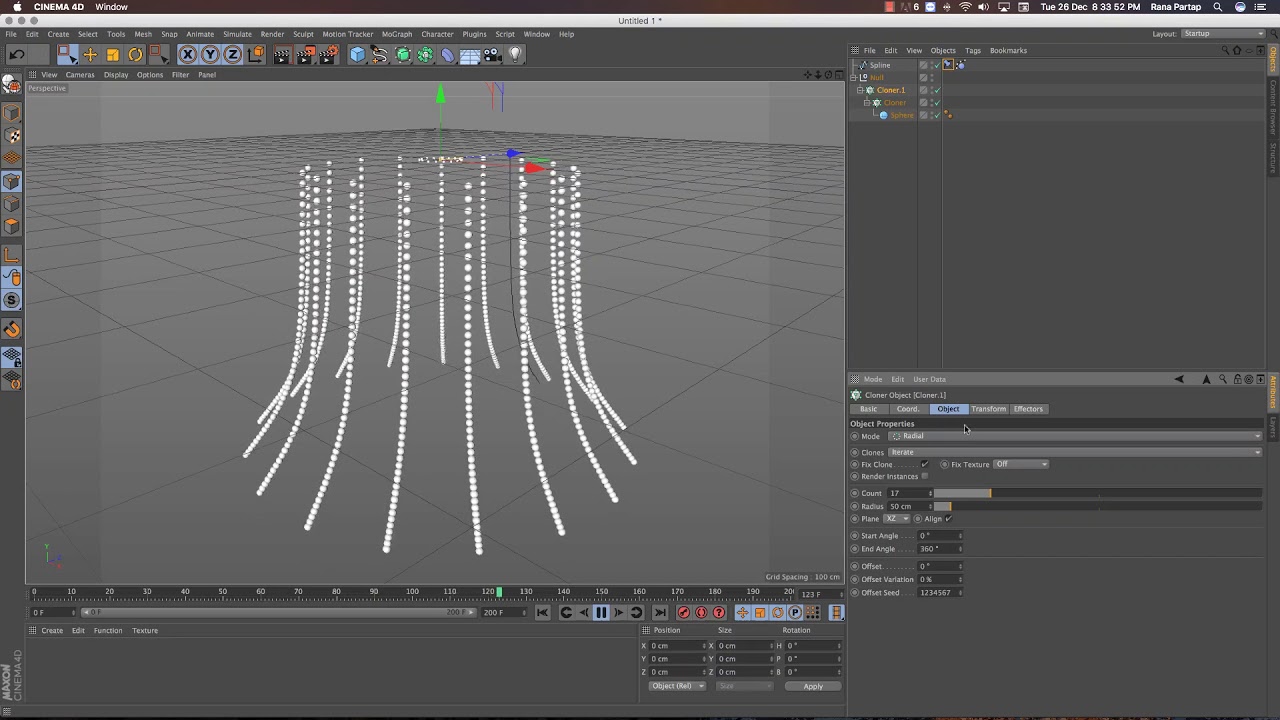Select the Rotate tool in the toolbar
This screenshot has height=720, width=1280.
[136, 55]
